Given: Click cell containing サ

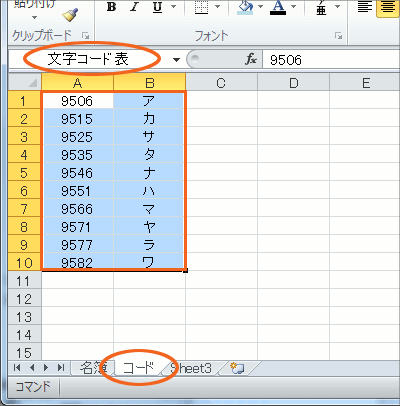Looking at the screenshot, I should pos(149,136).
